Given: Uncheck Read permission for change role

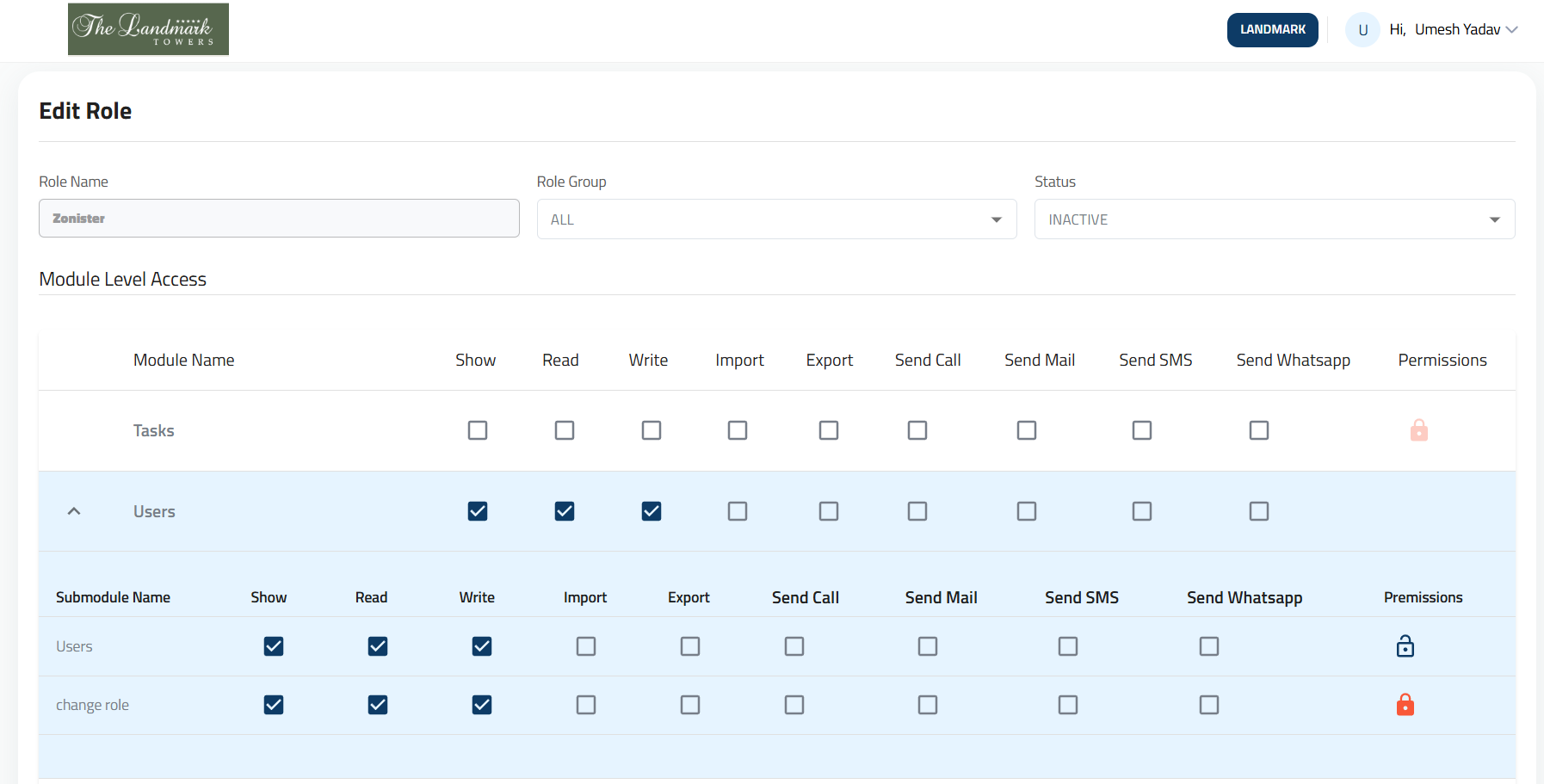Looking at the screenshot, I should (378, 705).
